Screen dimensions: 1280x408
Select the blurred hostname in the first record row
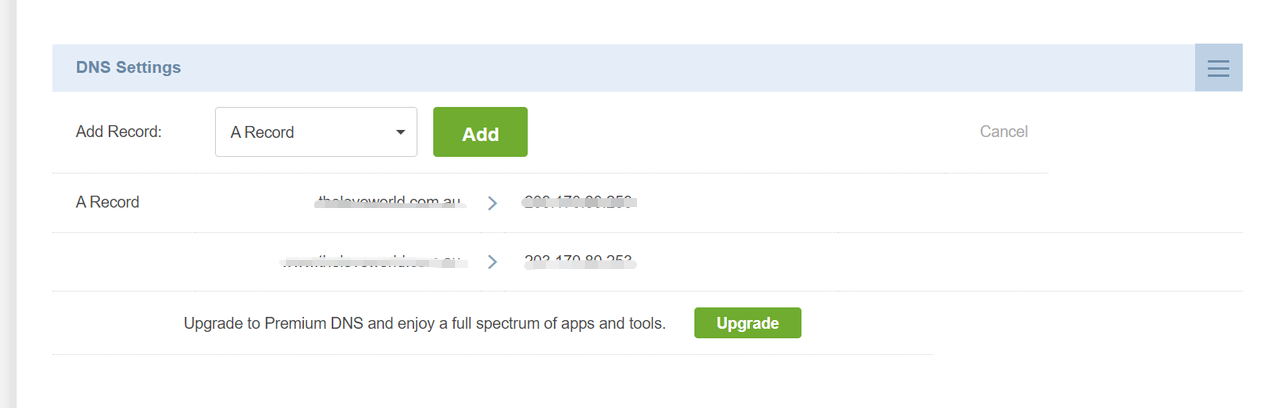(388, 202)
